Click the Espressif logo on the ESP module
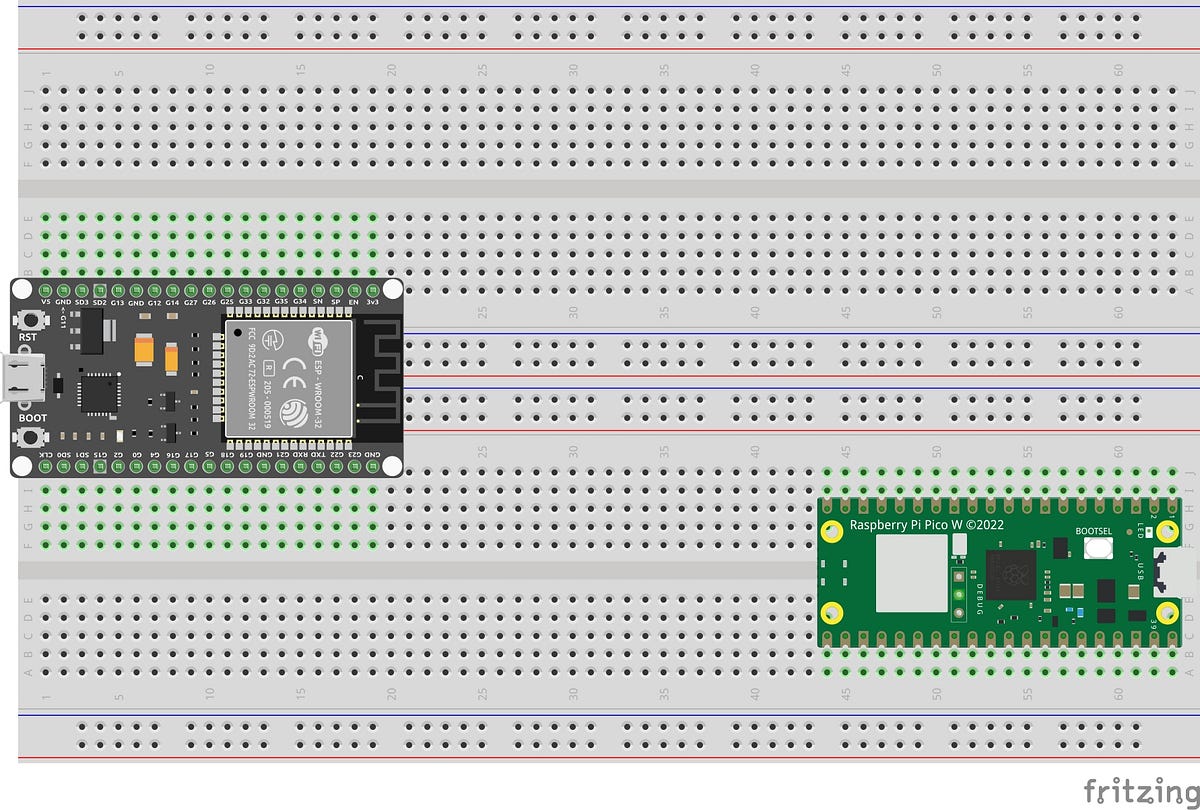The width and height of the screenshot is (1200, 810). pyautogui.click(x=294, y=413)
